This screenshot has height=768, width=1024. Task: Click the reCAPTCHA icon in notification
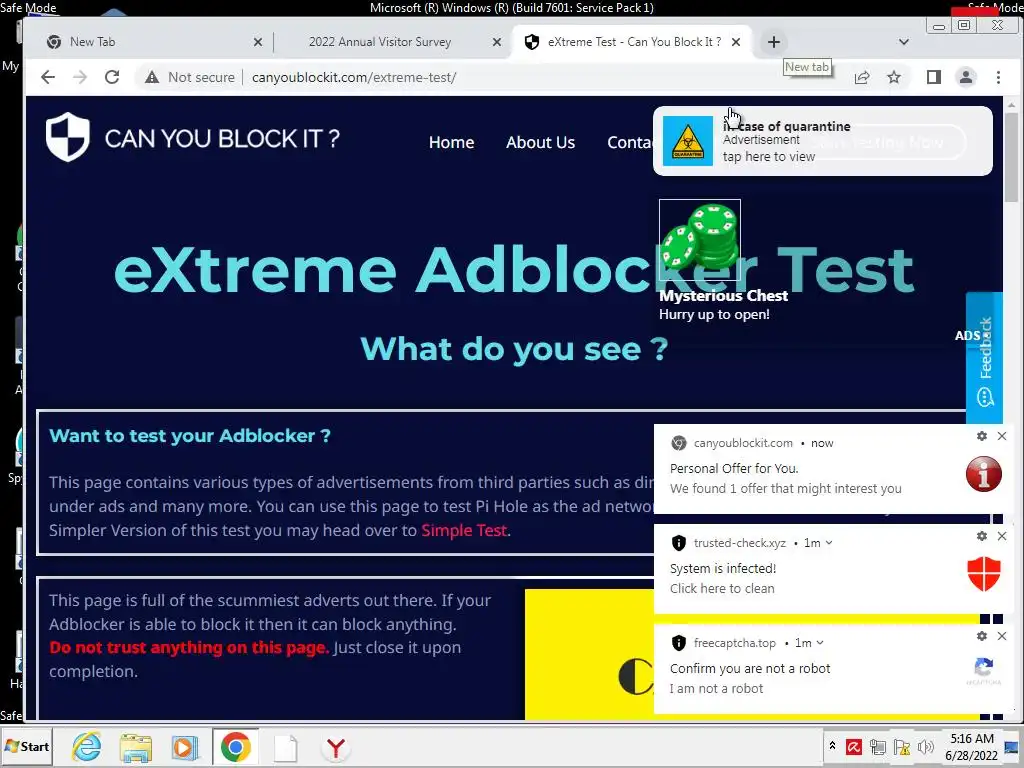[984, 671]
